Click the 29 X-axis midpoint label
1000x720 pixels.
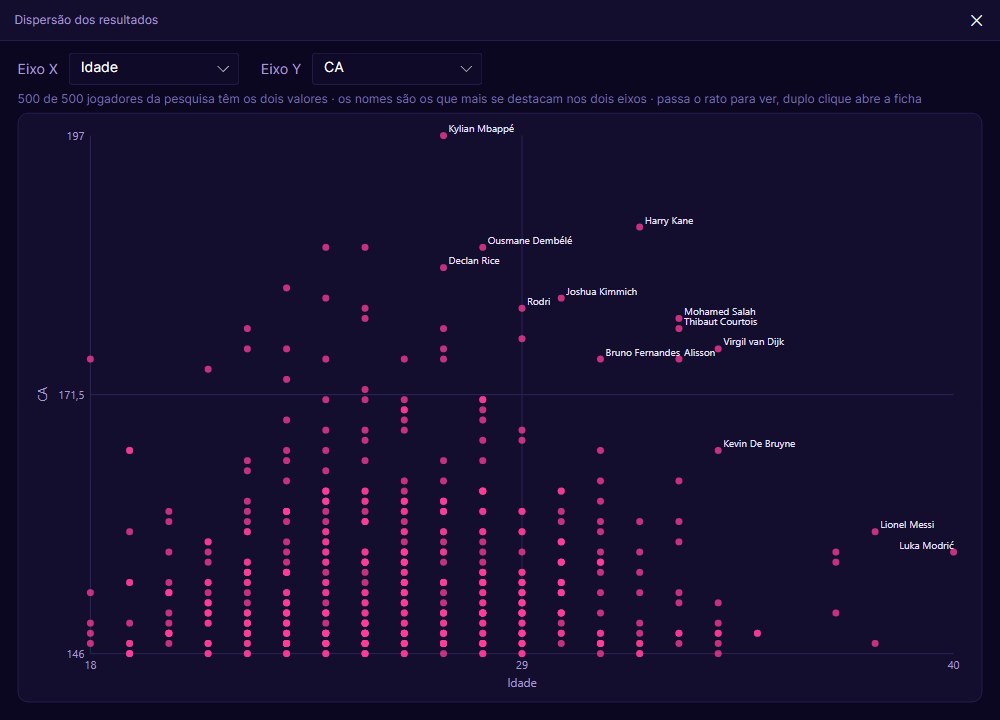point(522,665)
